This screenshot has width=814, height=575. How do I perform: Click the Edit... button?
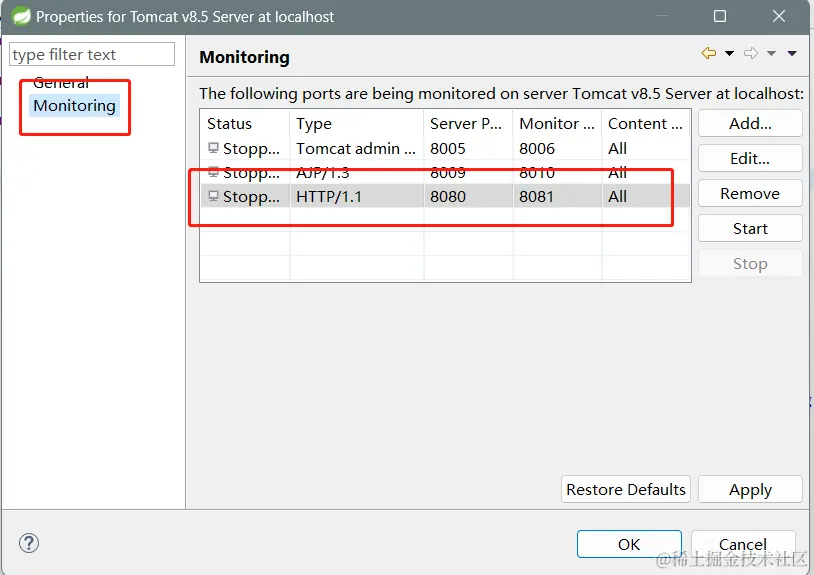coord(750,158)
